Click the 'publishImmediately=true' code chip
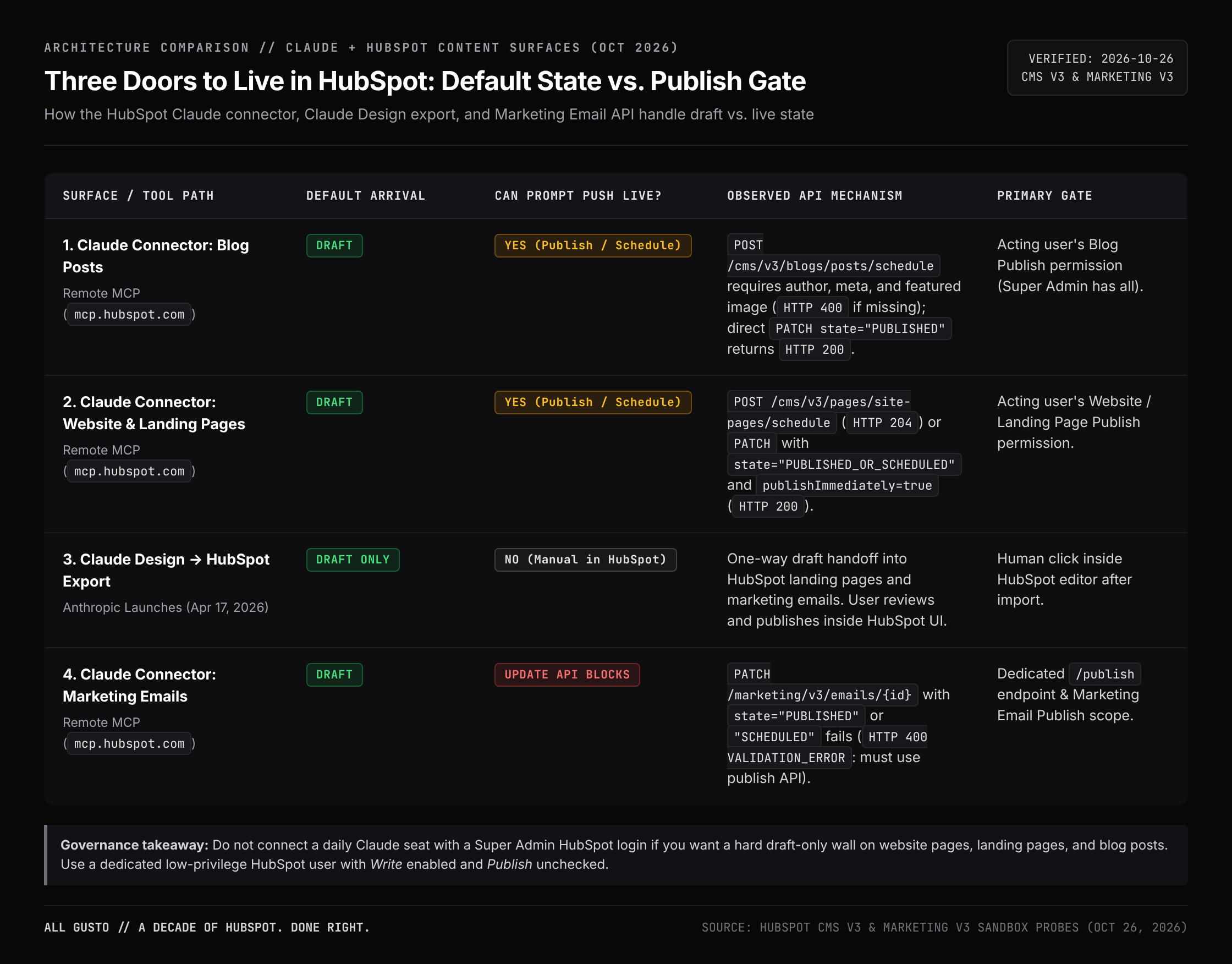Image resolution: width=1232 pixels, height=964 pixels. [x=846, y=485]
